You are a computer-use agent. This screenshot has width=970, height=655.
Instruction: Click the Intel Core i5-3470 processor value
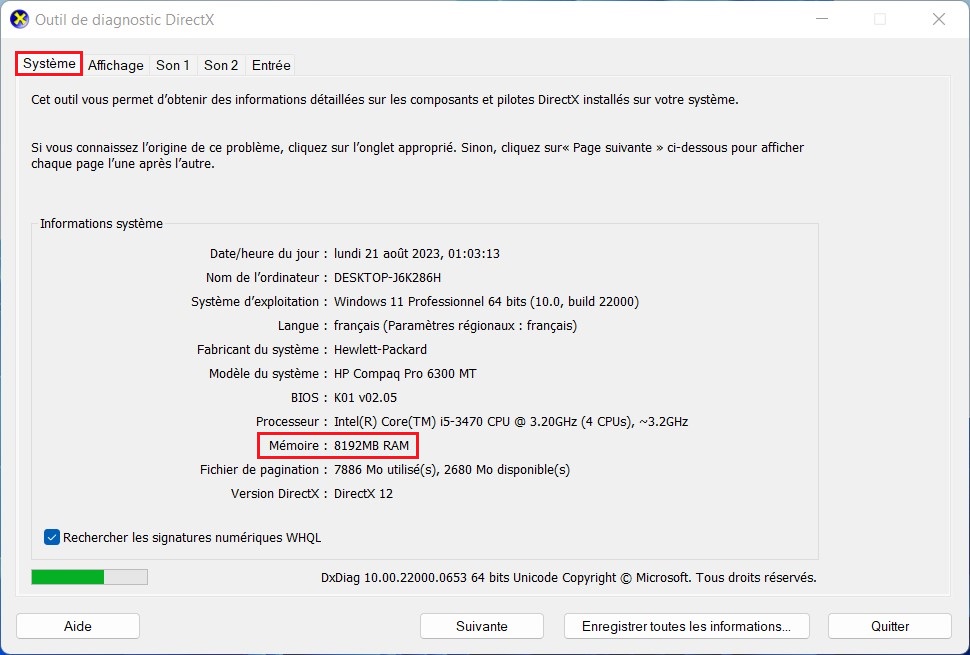(x=511, y=422)
